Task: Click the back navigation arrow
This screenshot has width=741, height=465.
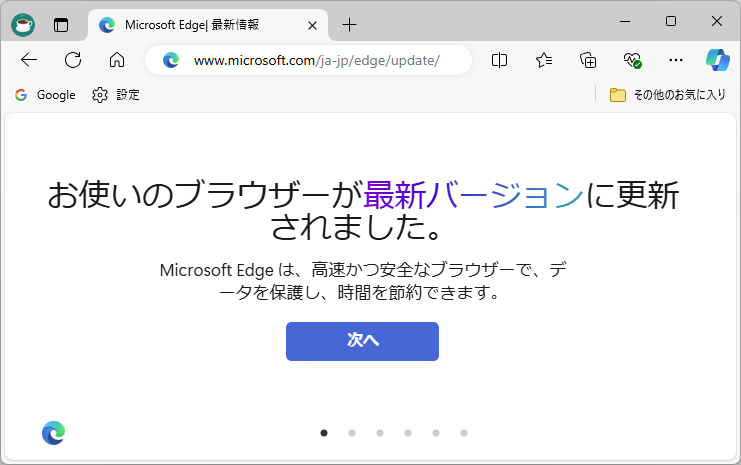Action: 28,60
